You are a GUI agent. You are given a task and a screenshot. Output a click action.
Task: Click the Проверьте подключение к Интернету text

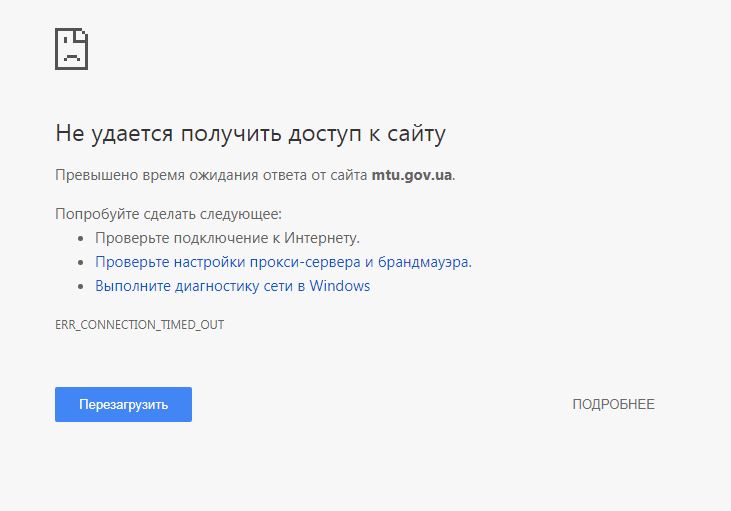click(227, 238)
